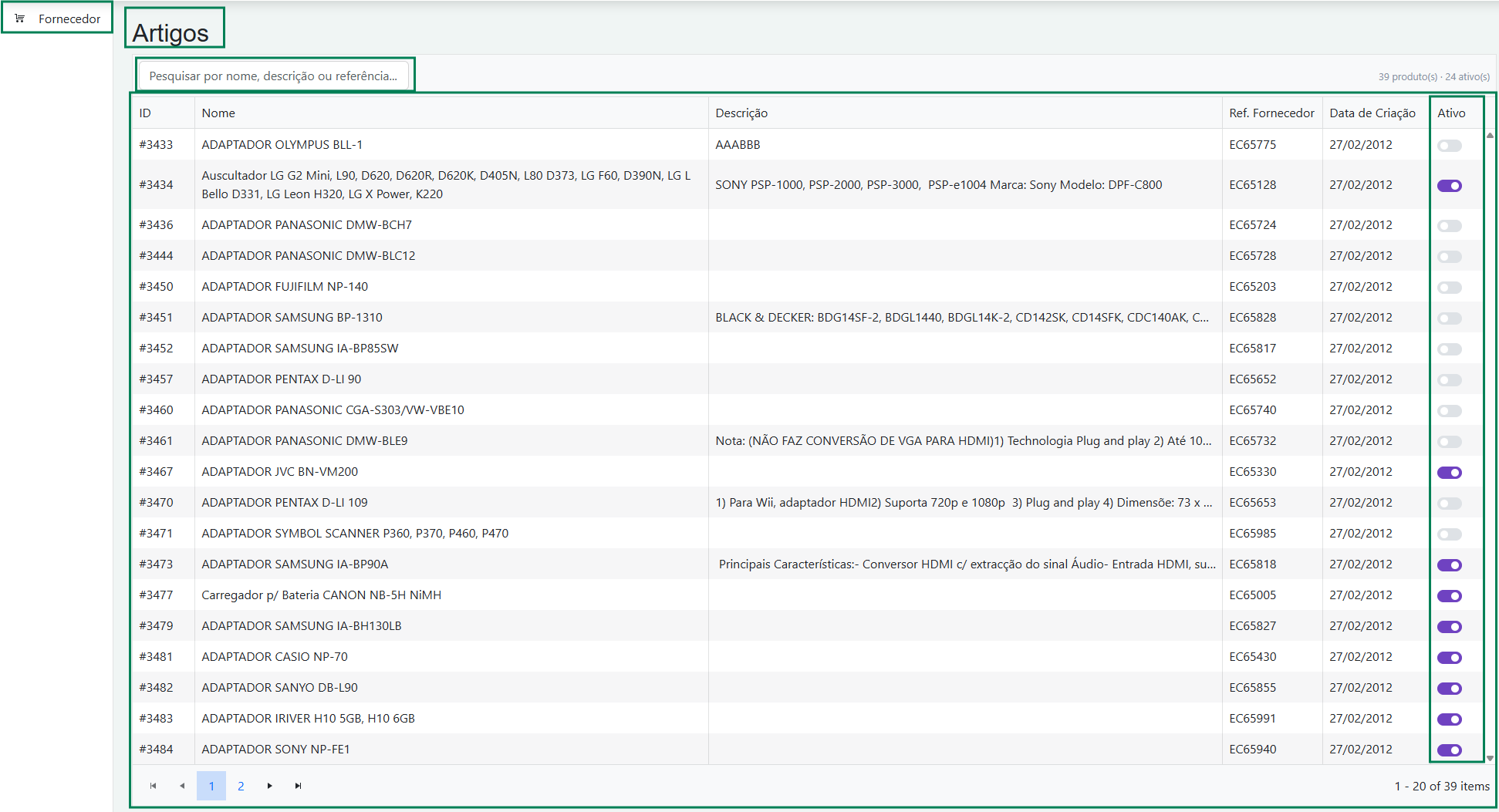Disable the Ativo switch for #3434
This screenshot has width=1499, height=812.
(x=1449, y=186)
